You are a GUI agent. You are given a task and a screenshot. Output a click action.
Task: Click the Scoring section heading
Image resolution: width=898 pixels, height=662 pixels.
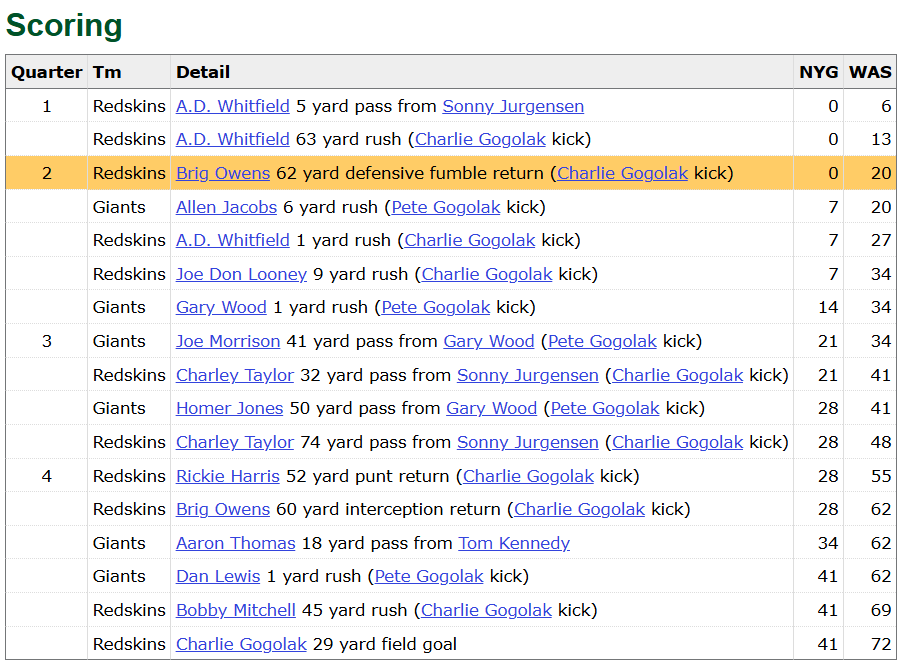[x=64, y=25]
